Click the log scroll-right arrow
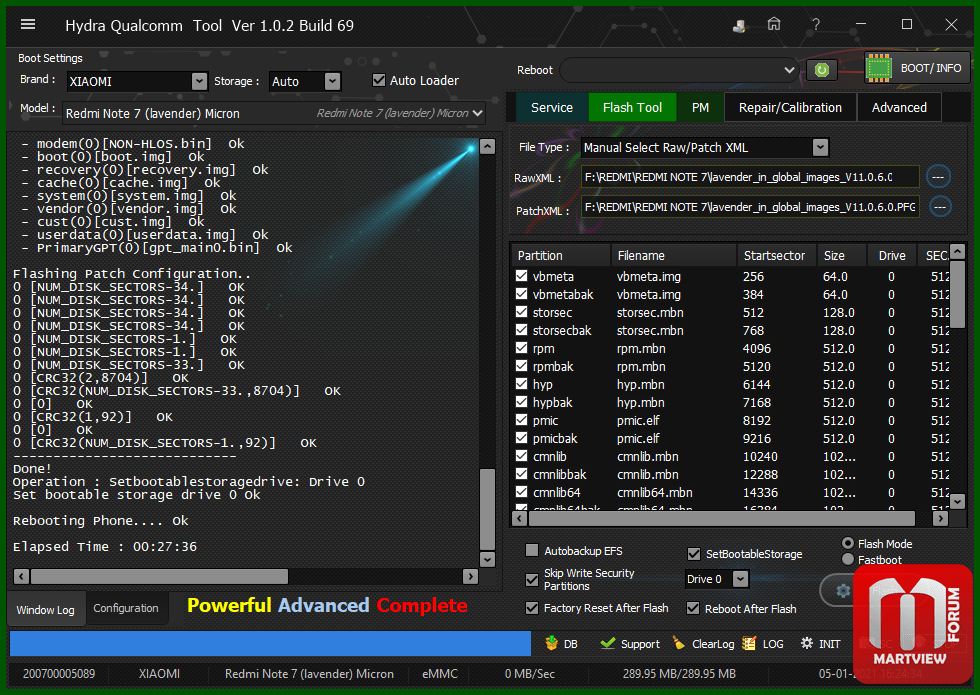Screen dimensions: 980x695 (x=471, y=576)
